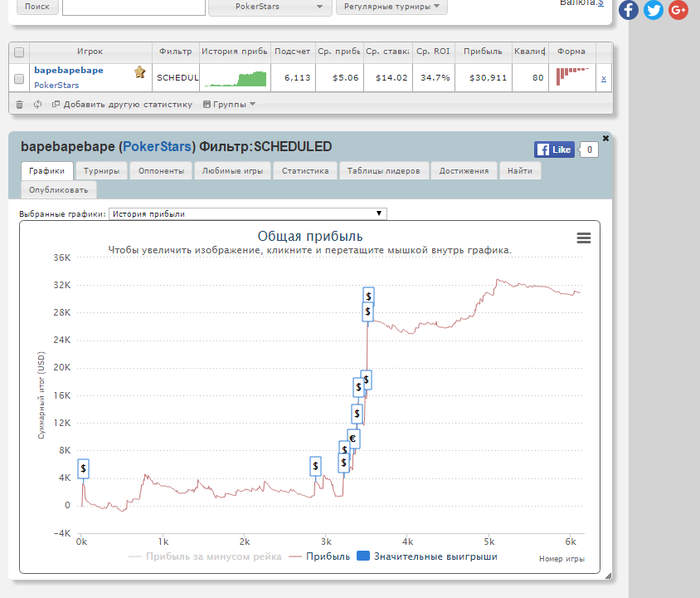700x598 pixels.
Task: Grab the chart resize handle at corner
Action: click(608, 576)
